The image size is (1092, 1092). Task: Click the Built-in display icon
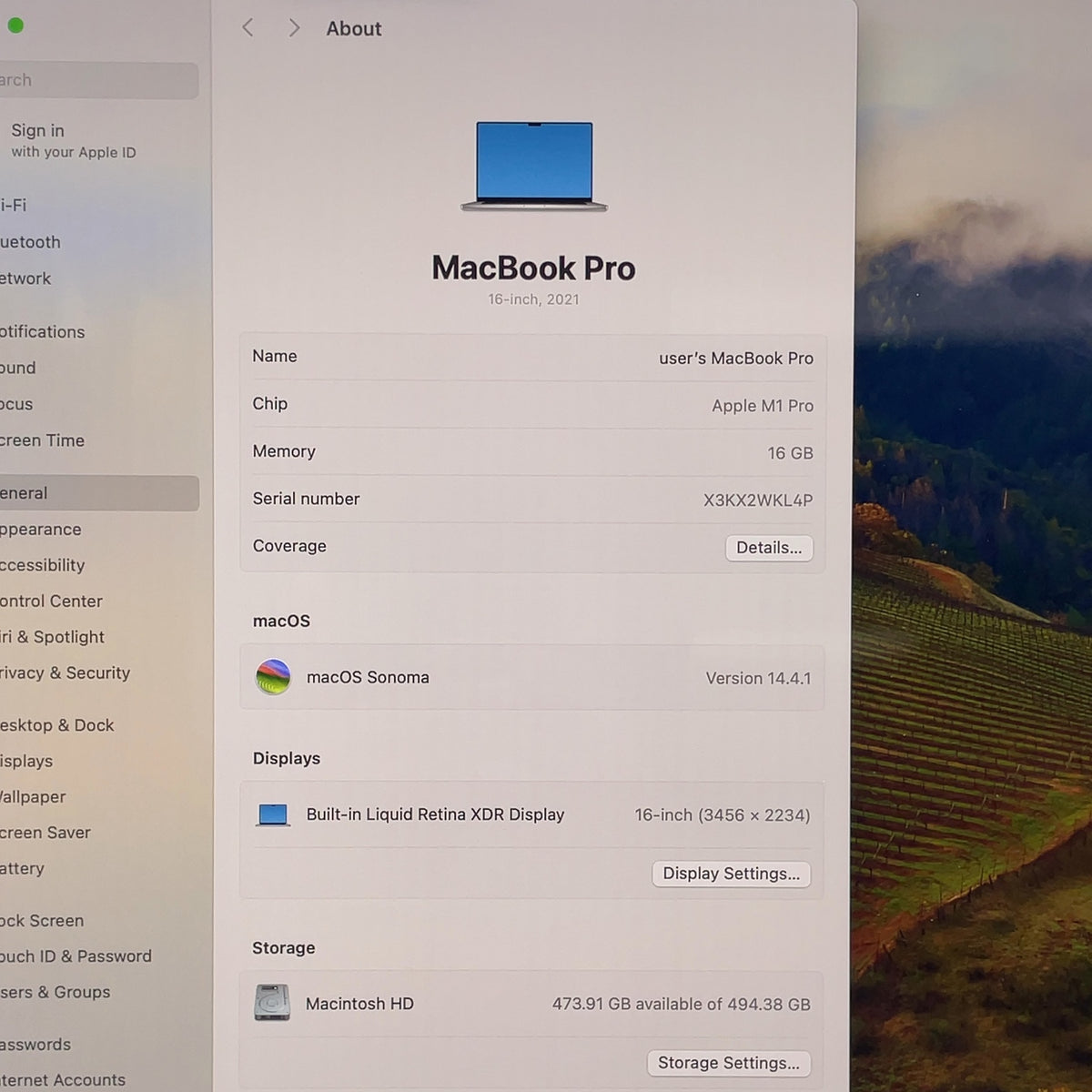pos(273,814)
